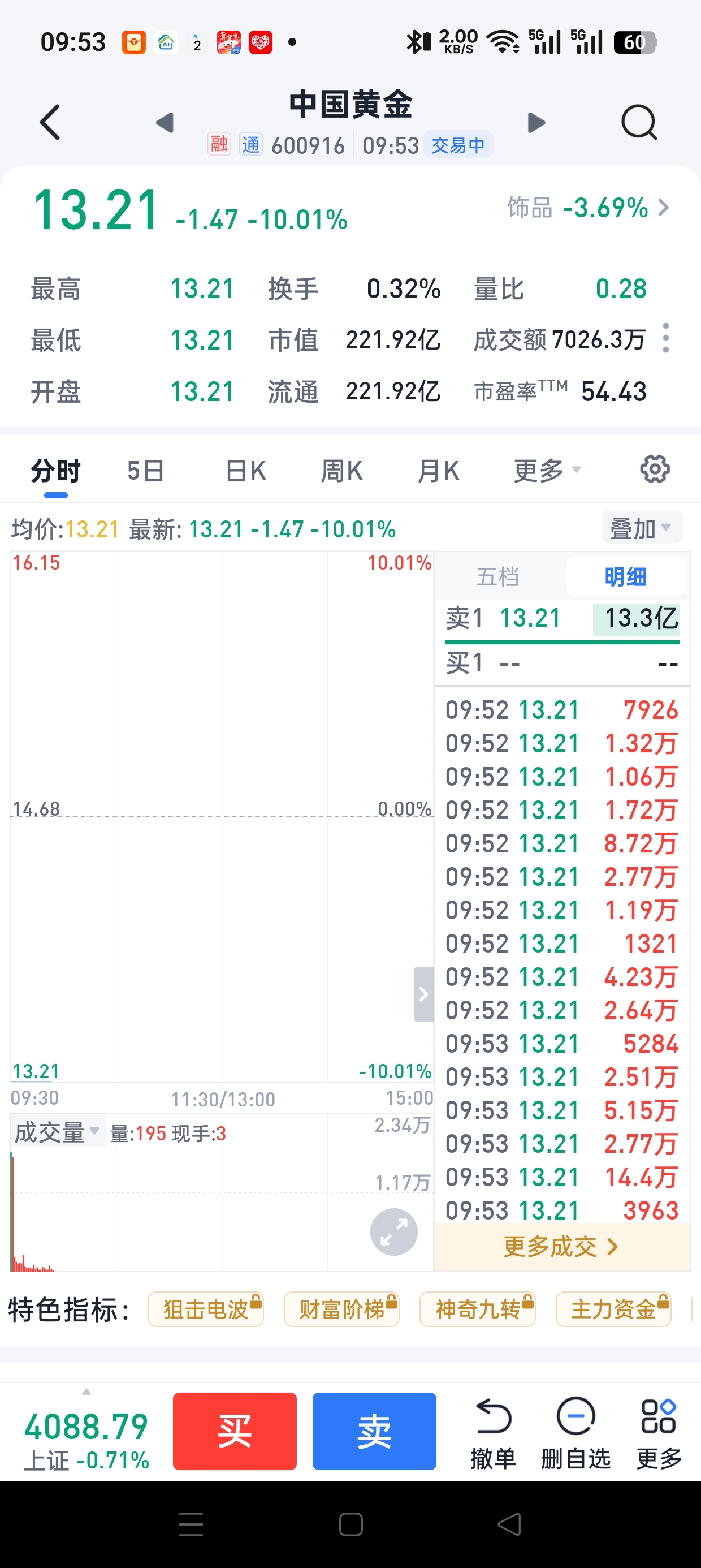The image size is (701, 1568).
Task: Tap the 成交额 7026.3万 value
Action: coord(598,339)
